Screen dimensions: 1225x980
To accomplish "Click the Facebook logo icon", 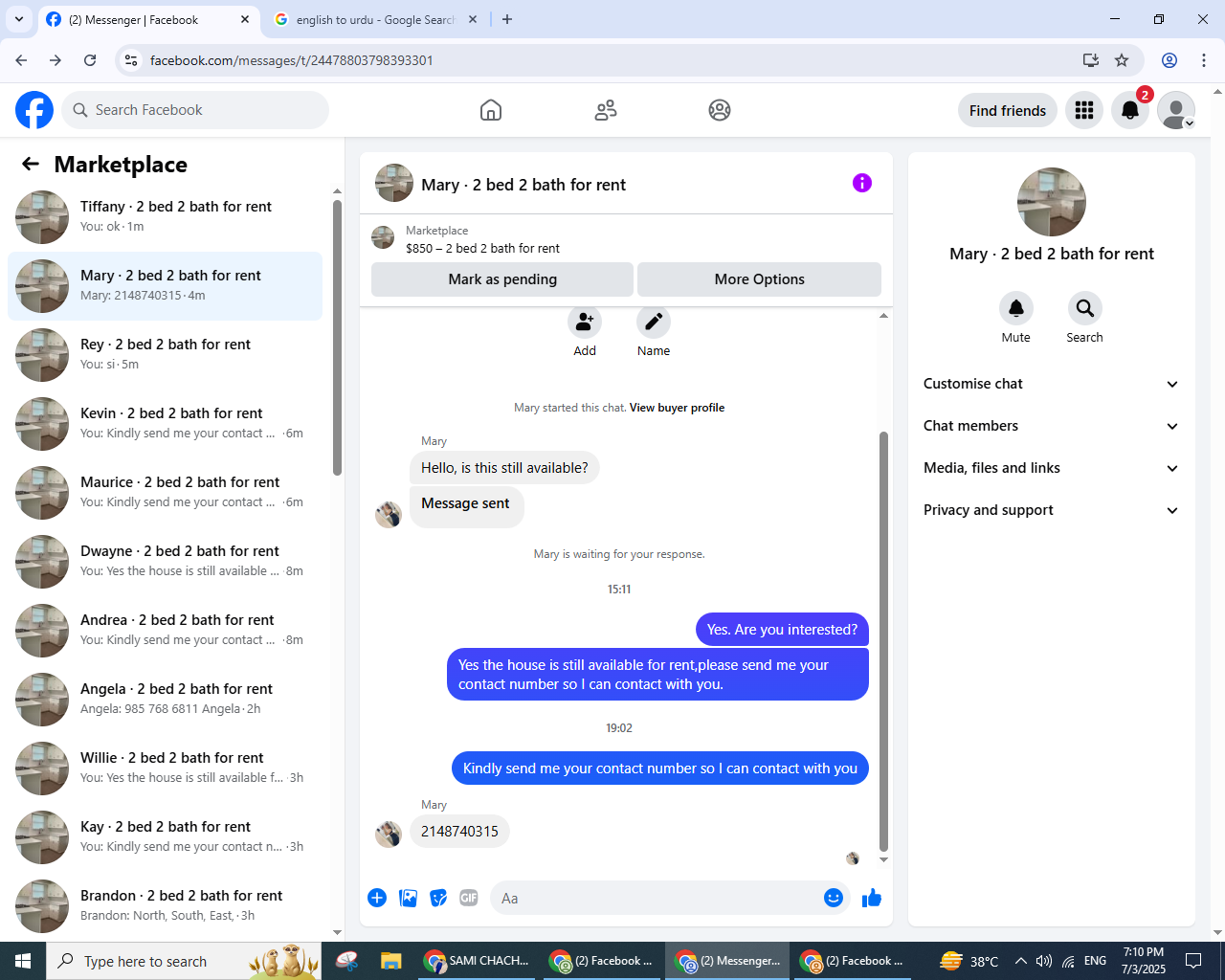I will click(x=34, y=110).
